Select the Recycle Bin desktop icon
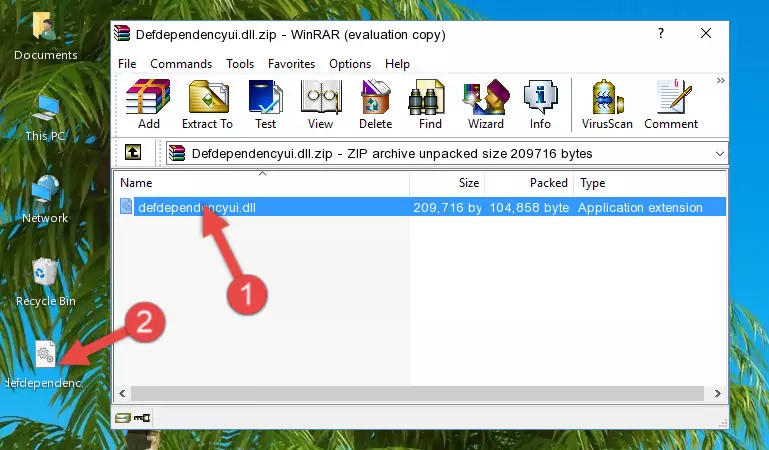 click(45, 283)
